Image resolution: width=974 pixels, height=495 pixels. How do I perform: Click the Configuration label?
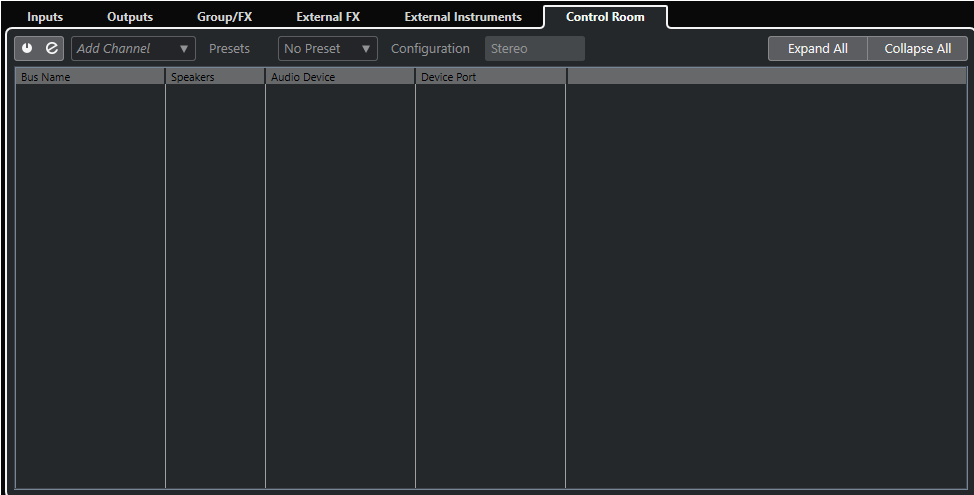coord(430,48)
